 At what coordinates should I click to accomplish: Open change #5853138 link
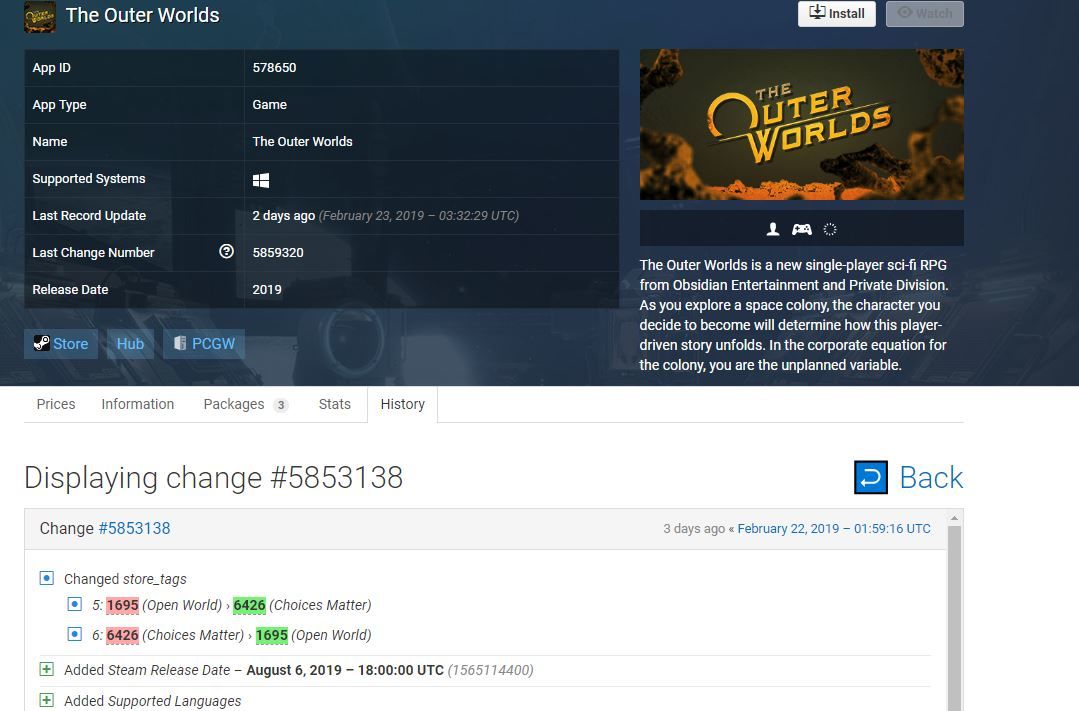coord(134,528)
